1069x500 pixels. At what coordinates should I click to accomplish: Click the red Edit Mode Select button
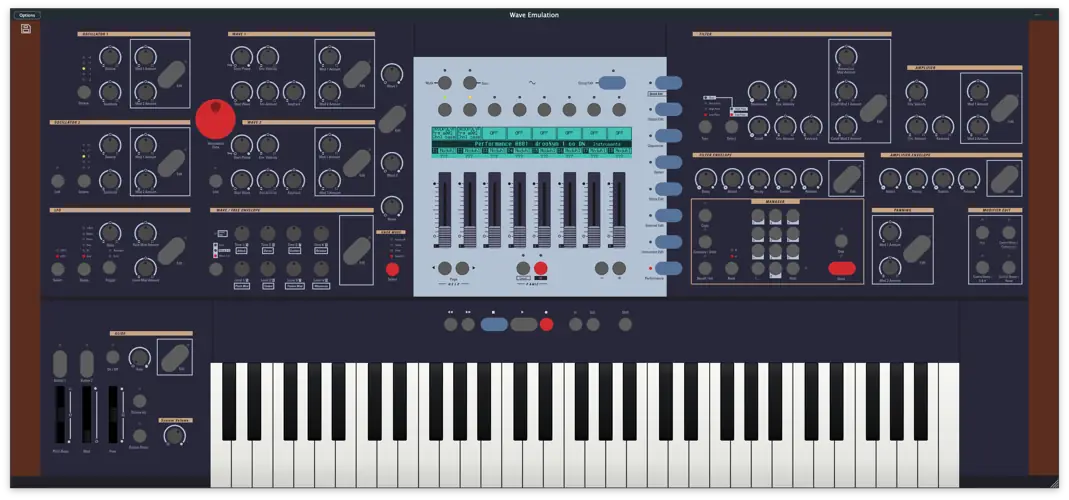coord(392,269)
